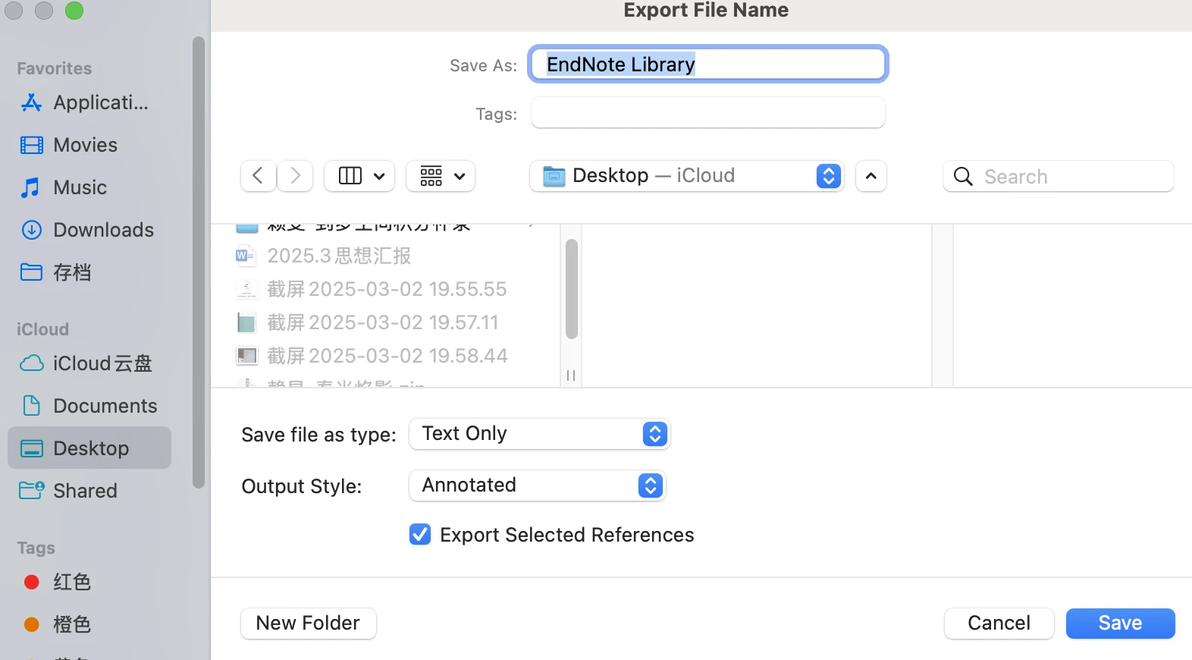Open Movies folder in the sidebar

(x=85, y=145)
